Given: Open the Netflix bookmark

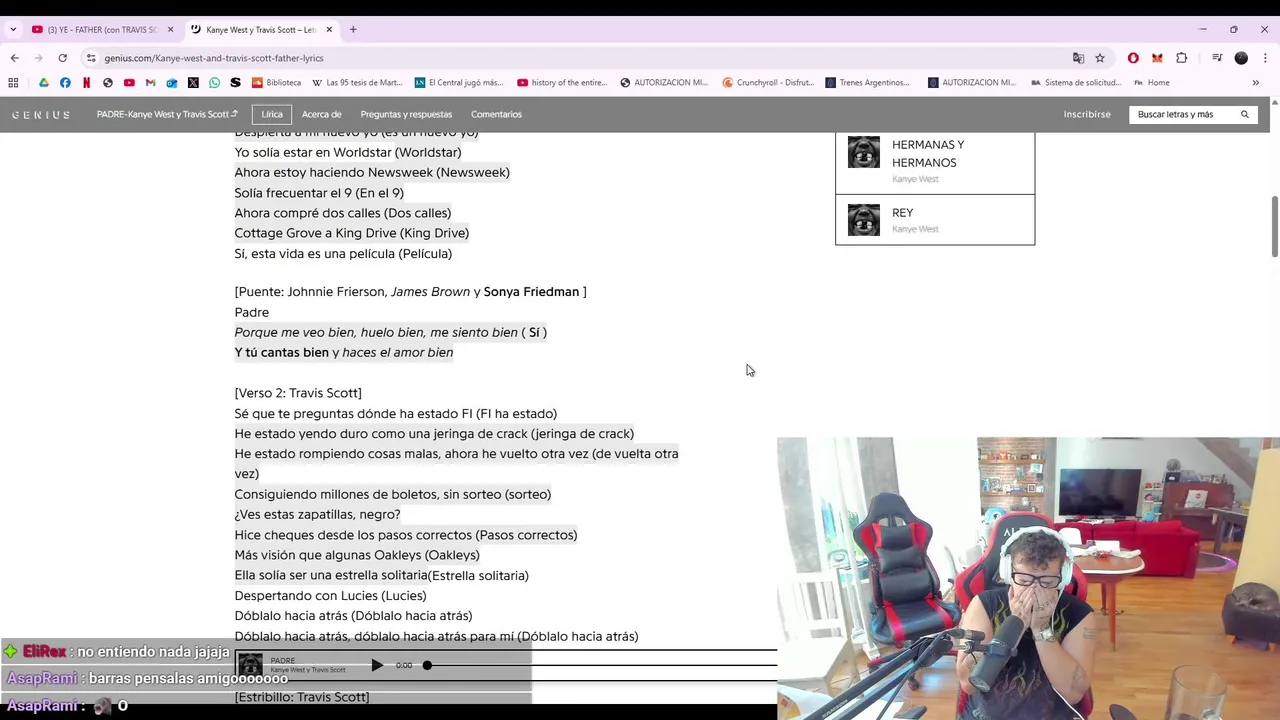Looking at the screenshot, I should point(86,83).
